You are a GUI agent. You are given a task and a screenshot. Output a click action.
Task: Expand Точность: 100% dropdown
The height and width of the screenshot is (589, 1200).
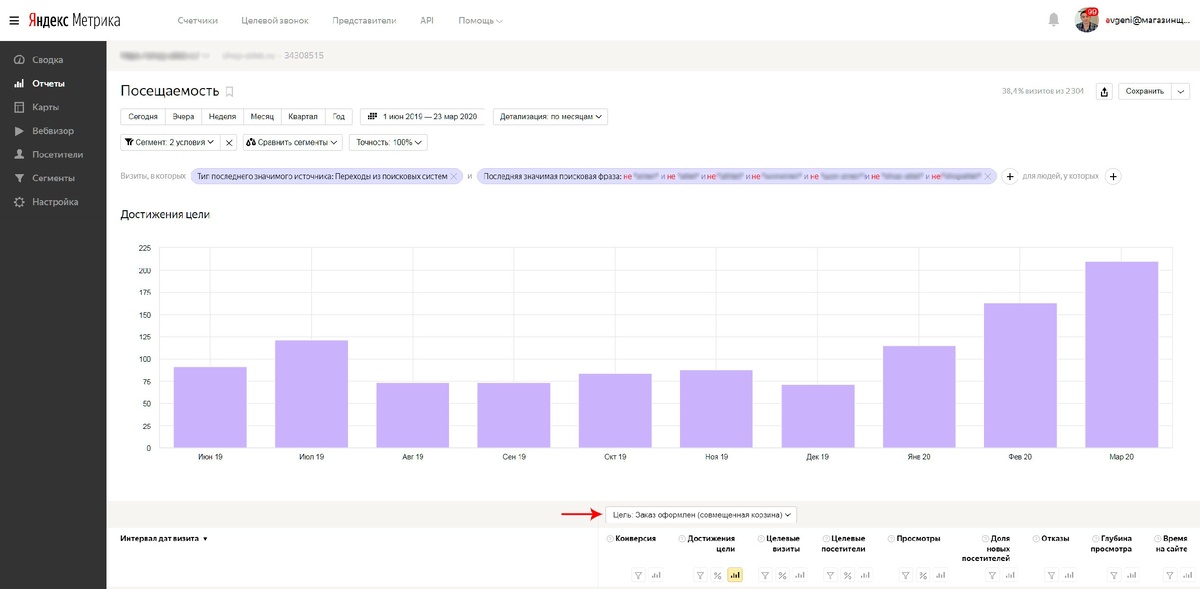click(389, 142)
